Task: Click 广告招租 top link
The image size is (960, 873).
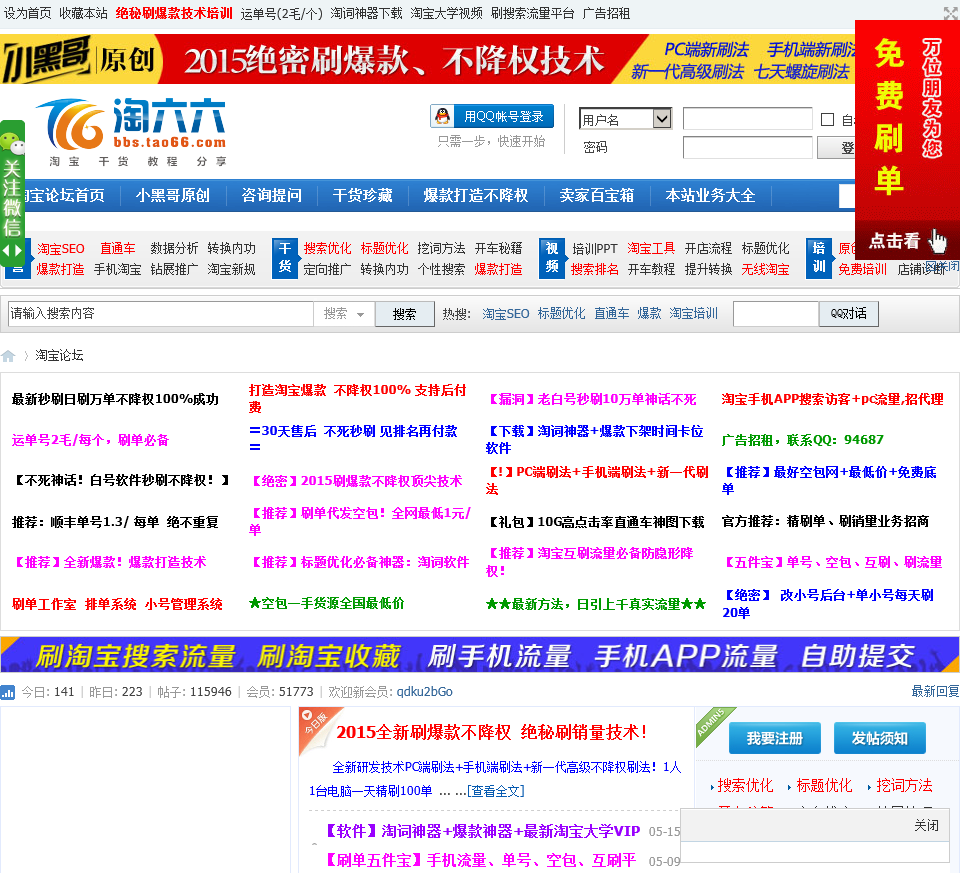Action: click(x=606, y=13)
